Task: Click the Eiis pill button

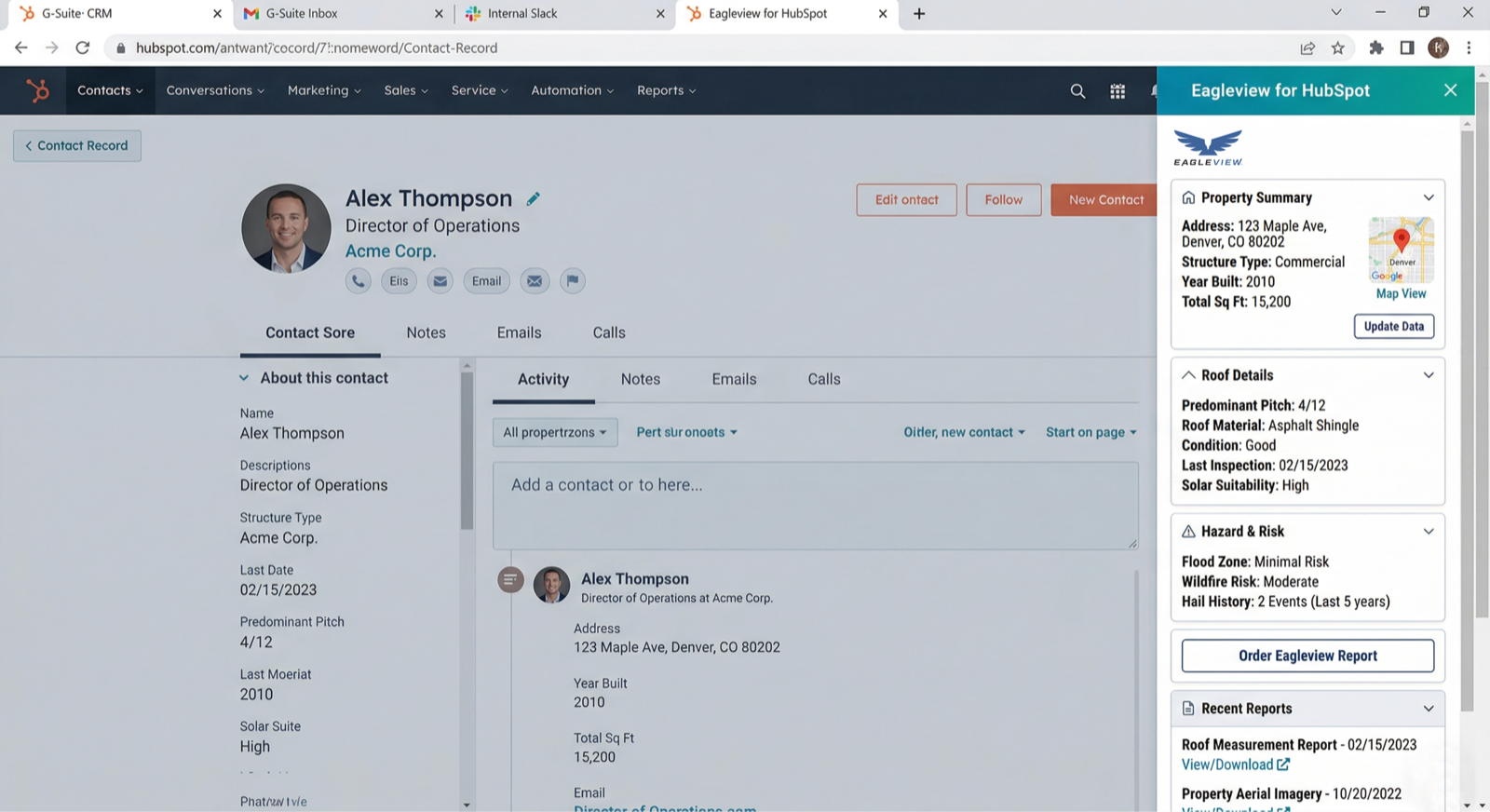Action: tap(399, 280)
